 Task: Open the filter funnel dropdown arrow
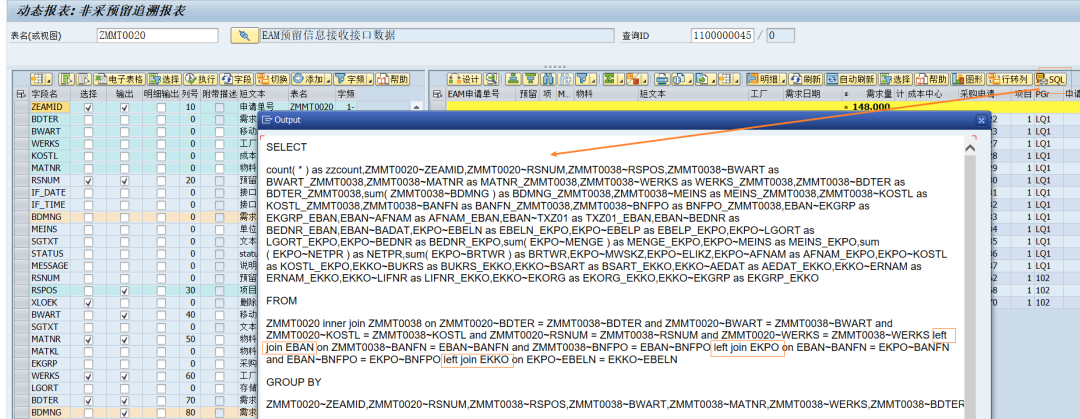point(594,79)
